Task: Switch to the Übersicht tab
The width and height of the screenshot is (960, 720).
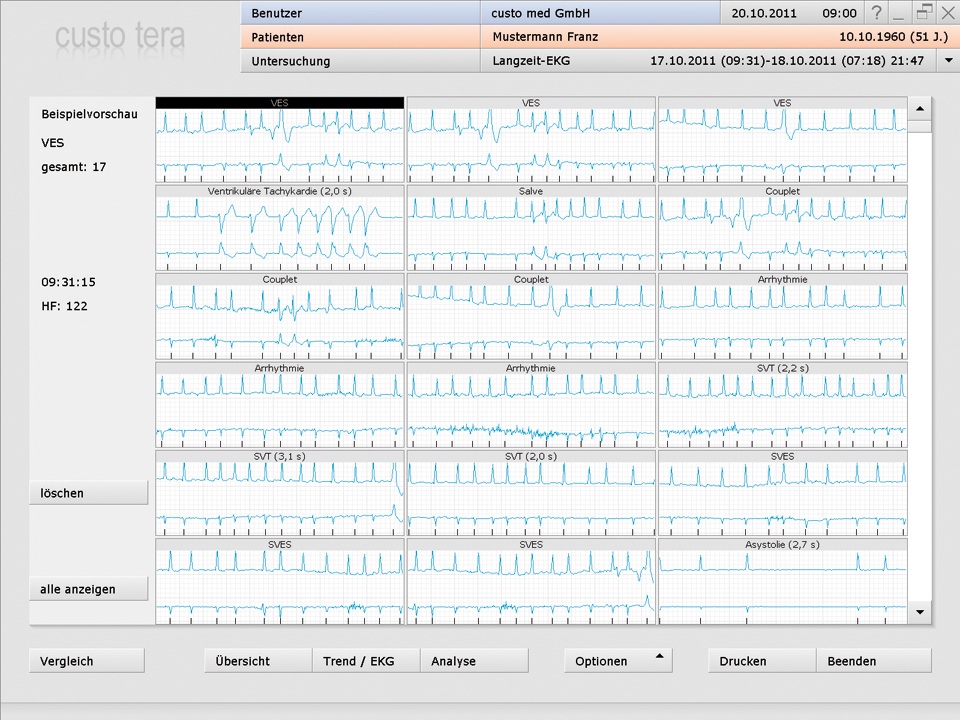Action: click(258, 661)
